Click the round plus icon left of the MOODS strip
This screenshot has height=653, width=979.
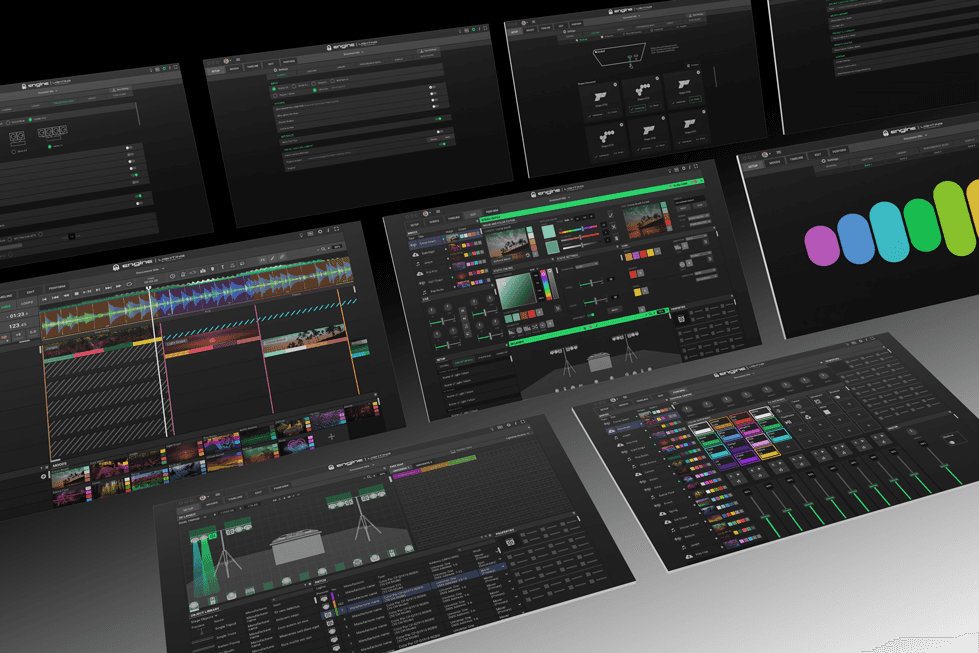(43, 476)
